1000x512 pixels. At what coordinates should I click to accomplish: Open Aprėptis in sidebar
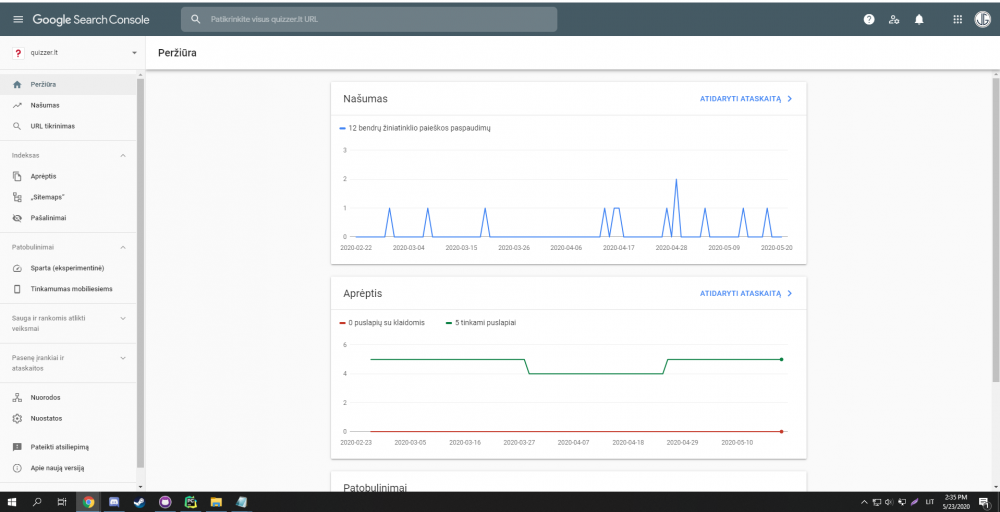pyautogui.click(x=68, y=176)
